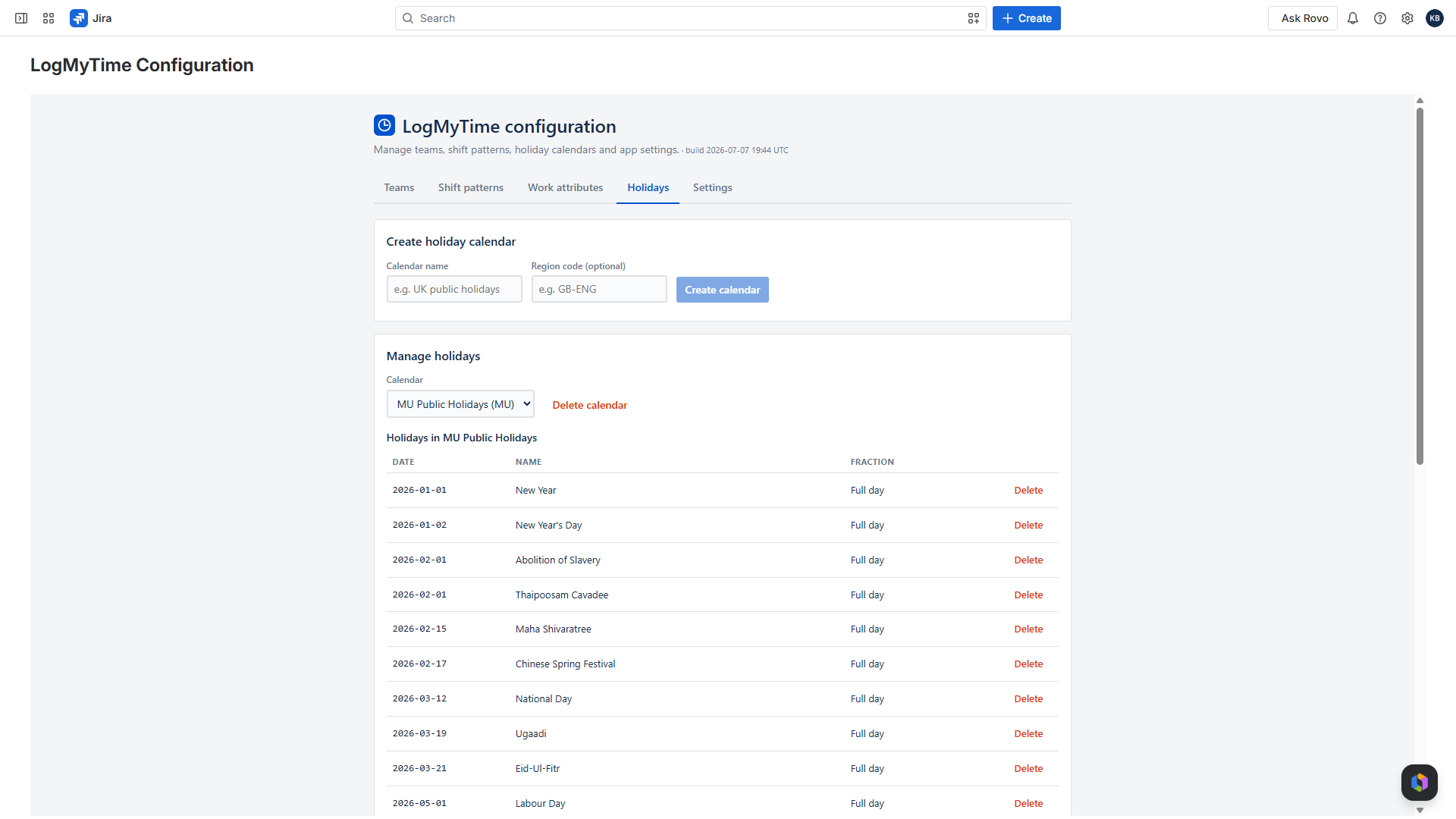
Task: Click the Thaipoosam Cavadee name
Action: pos(562,595)
